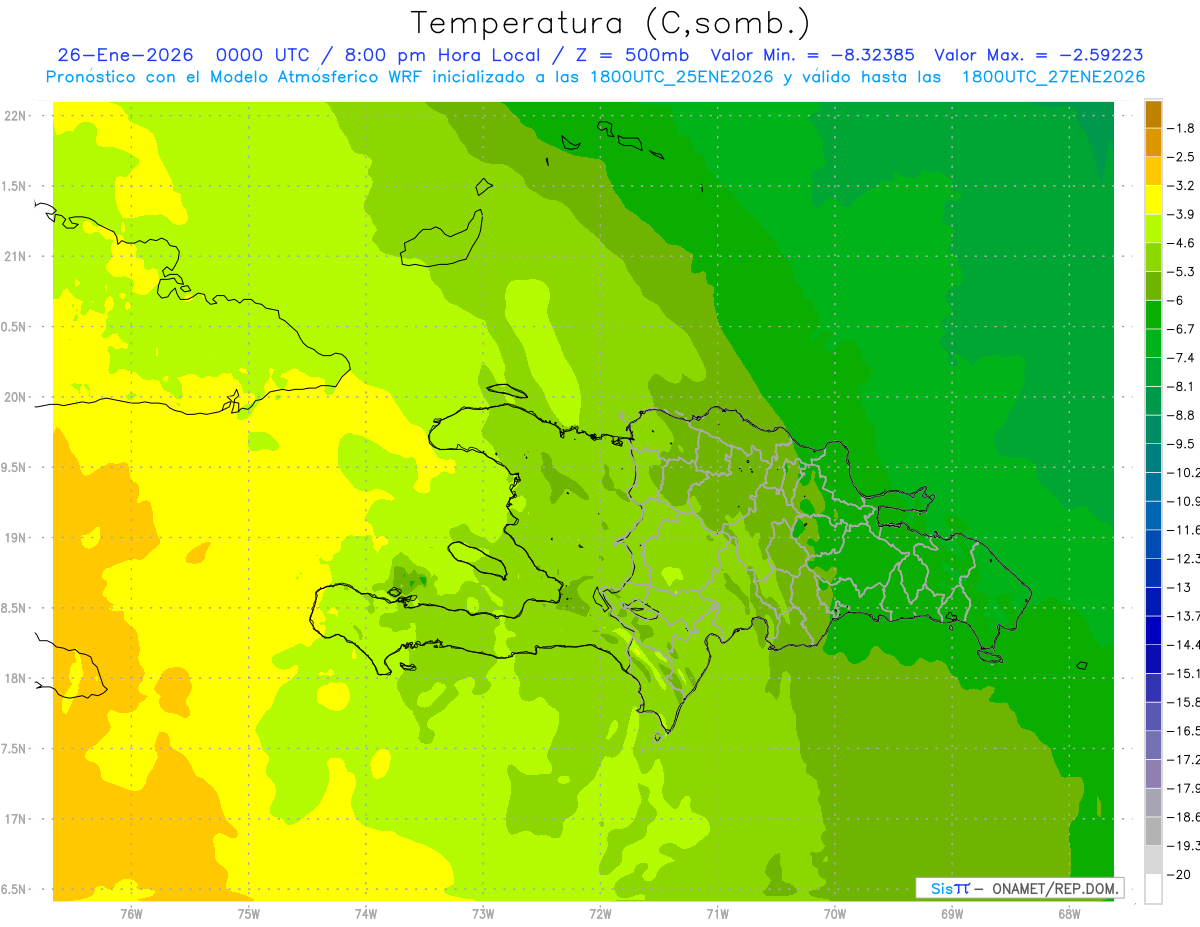Image resolution: width=1200 pixels, height=927 pixels.
Task: Click the 'Valor Min. = -8.32385' text
Action: pos(812,55)
